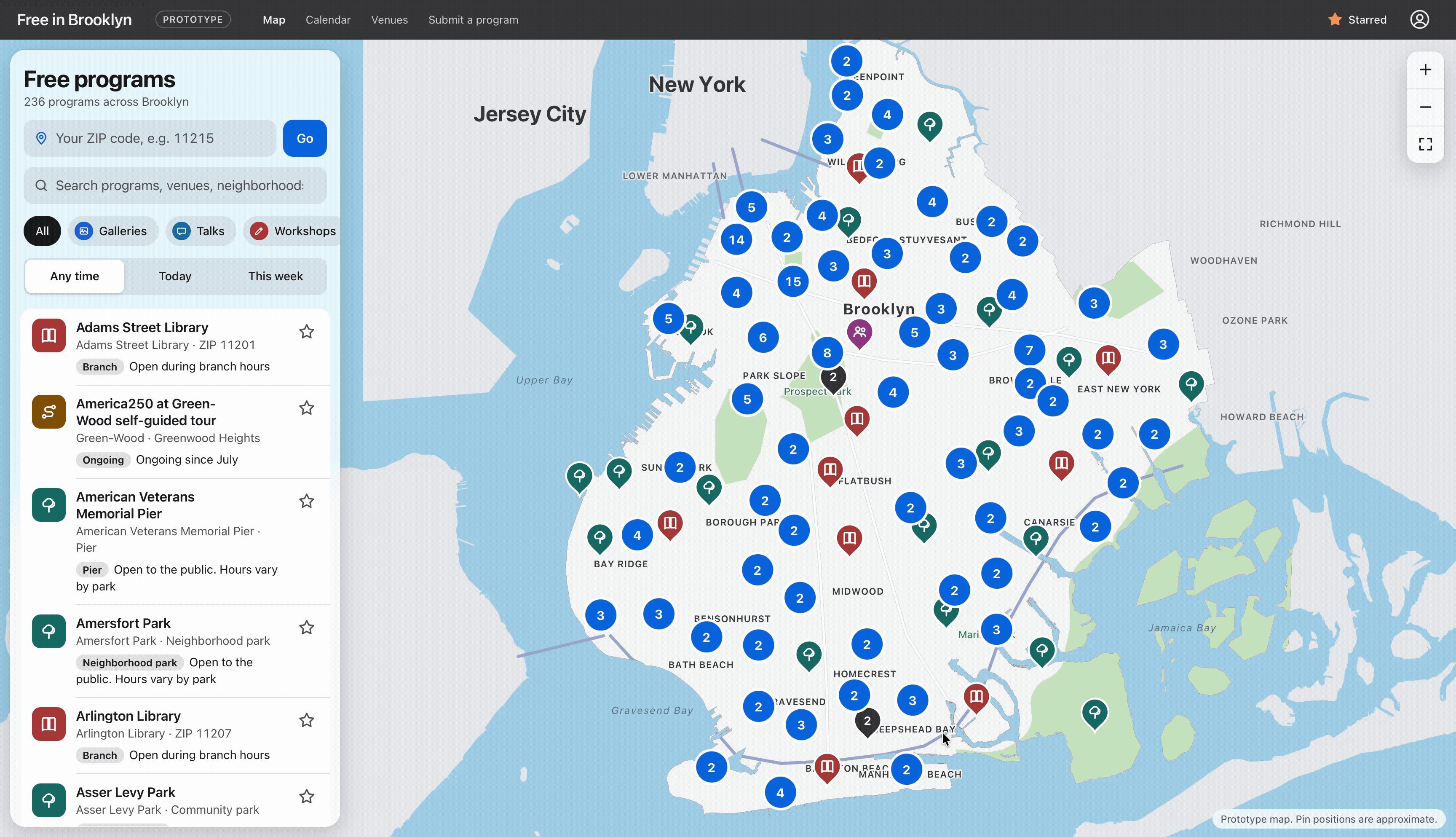This screenshot has width=1456, height=837.
Task: Zoom out of the map
Action: coord(1425,107)
